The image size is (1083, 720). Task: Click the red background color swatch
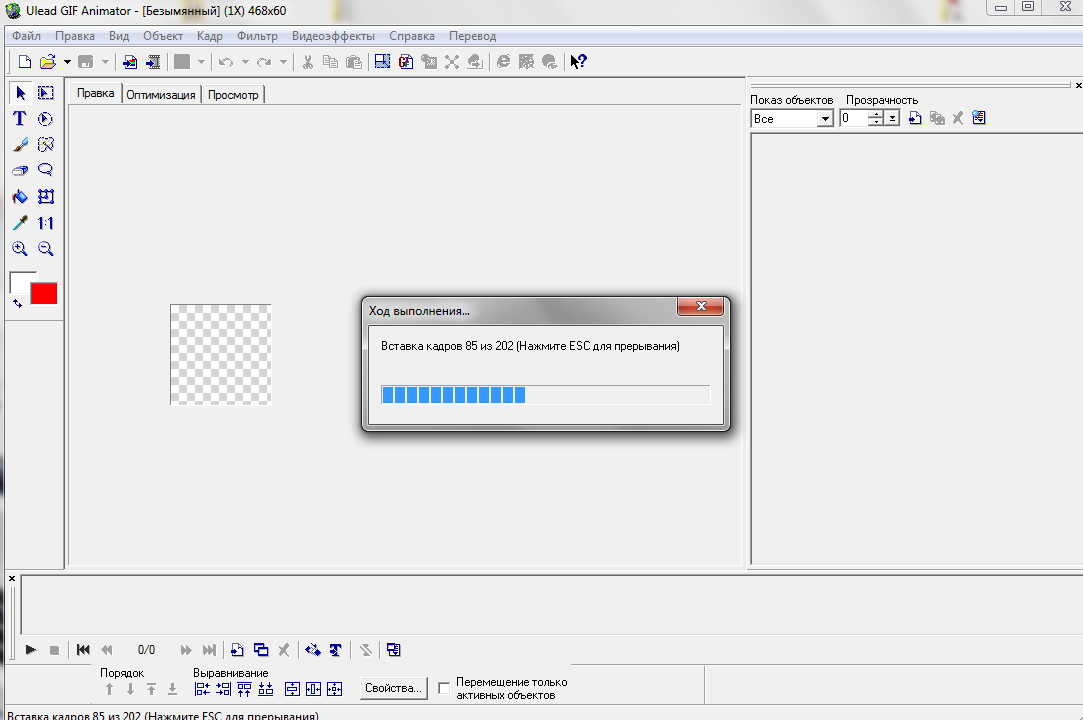coord(44,293)
